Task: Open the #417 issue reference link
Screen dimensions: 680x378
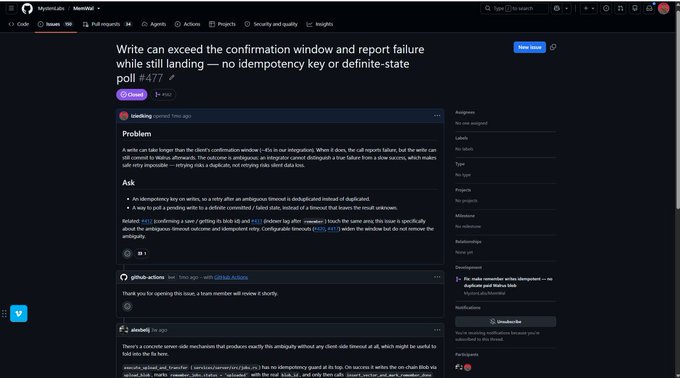Action: click(333, 229)
